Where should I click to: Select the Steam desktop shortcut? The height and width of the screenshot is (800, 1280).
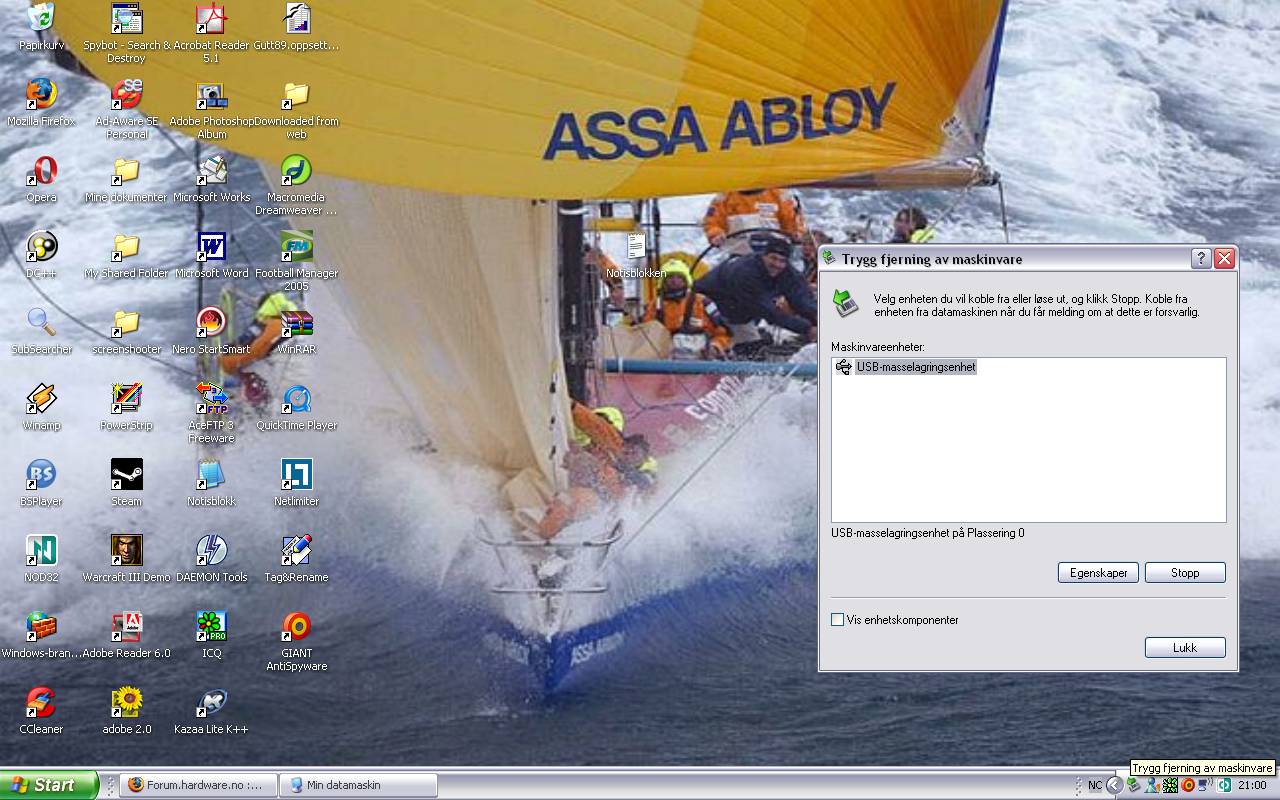coord(126,476)
